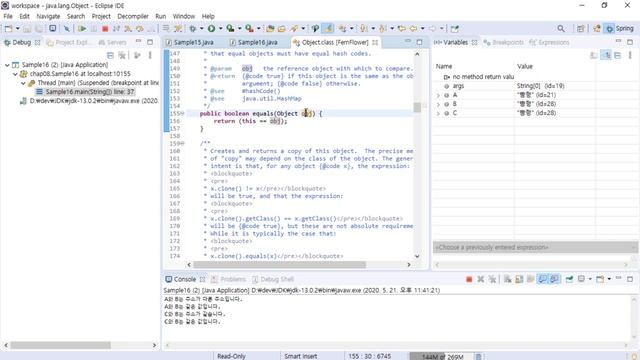Collapse the Sample16 (2) launch node
Viewport: 640px width, 360px height.
click(7, 65)
